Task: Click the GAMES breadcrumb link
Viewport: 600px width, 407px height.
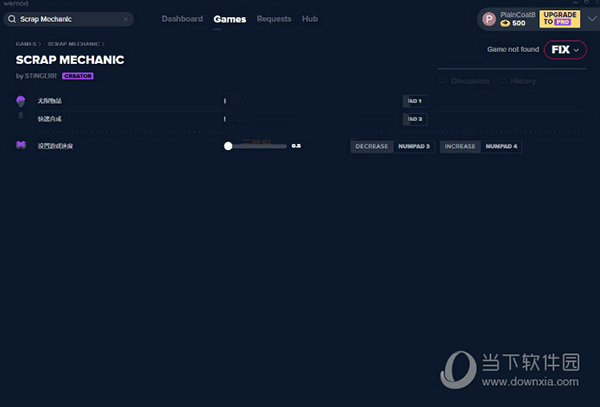Action: click(26, 44)
